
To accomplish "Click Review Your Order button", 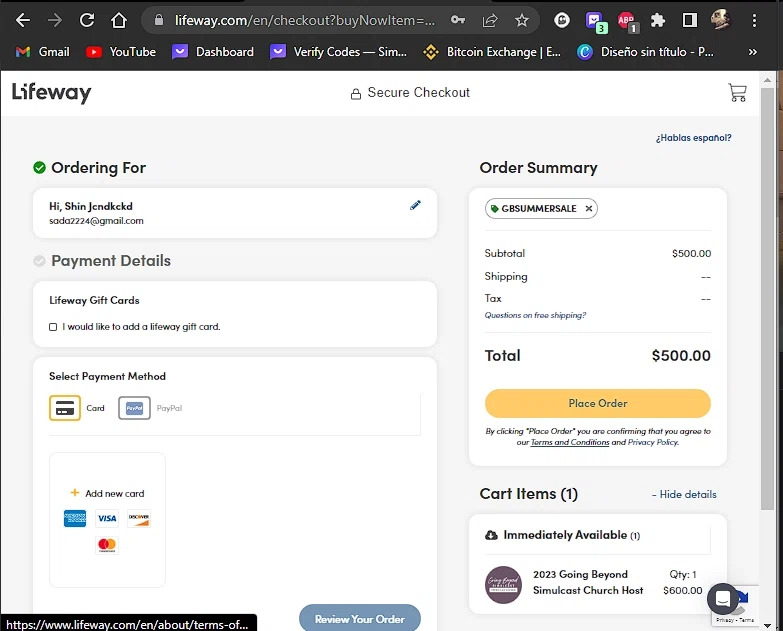I will [360, 619].
